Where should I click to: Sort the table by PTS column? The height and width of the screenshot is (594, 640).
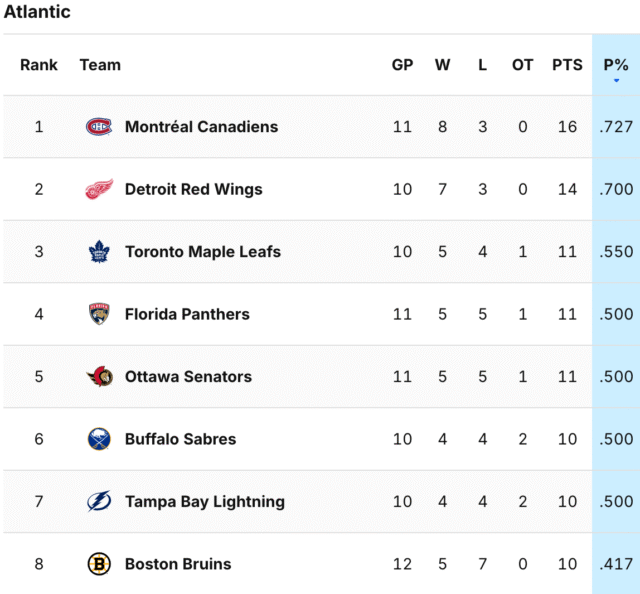pos(567,65)
